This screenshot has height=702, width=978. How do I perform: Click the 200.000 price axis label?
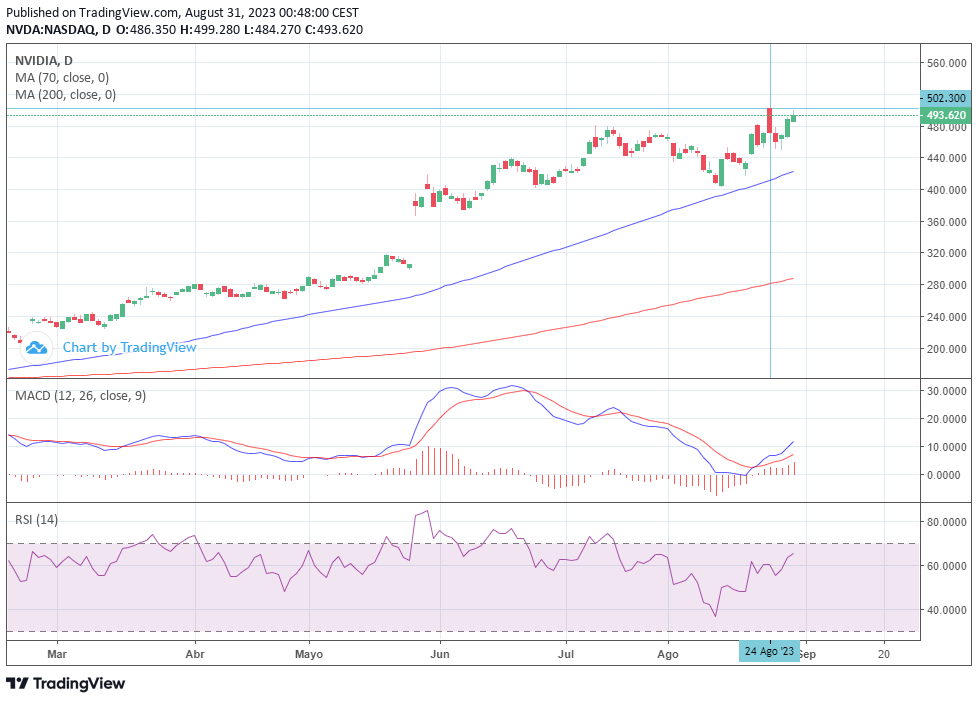946,349
